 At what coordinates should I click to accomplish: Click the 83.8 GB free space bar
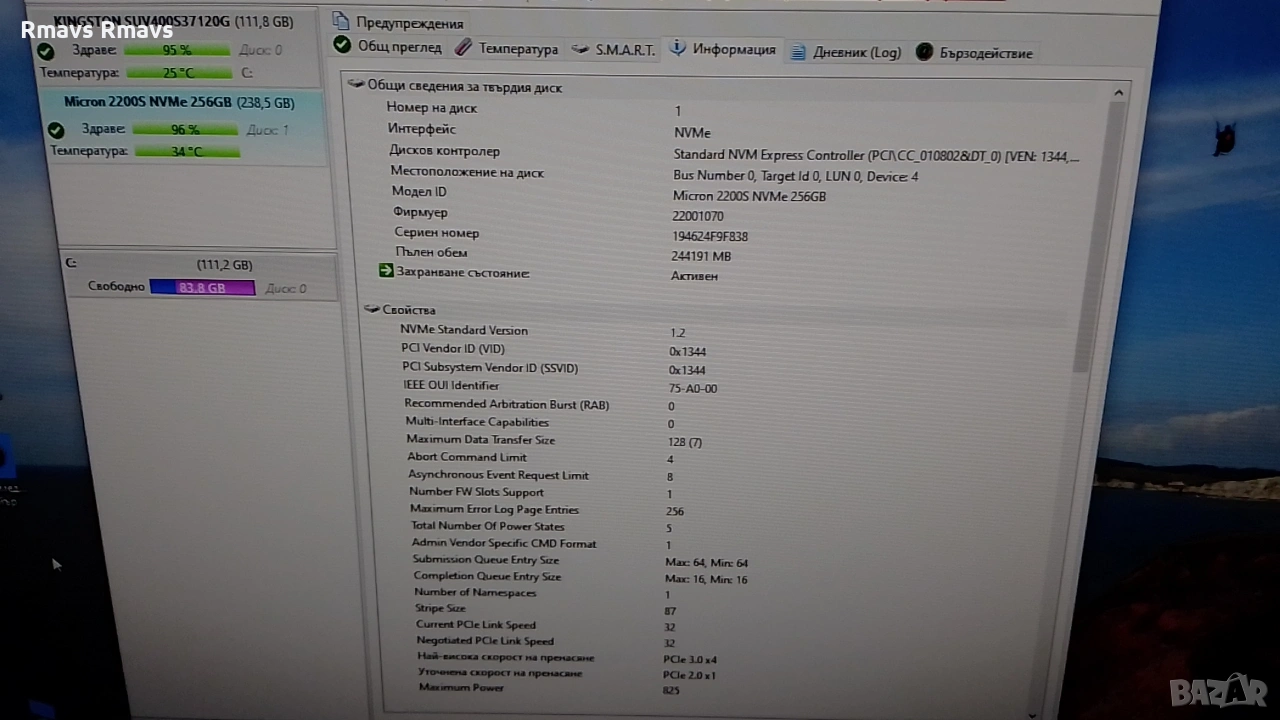[202, 288]
